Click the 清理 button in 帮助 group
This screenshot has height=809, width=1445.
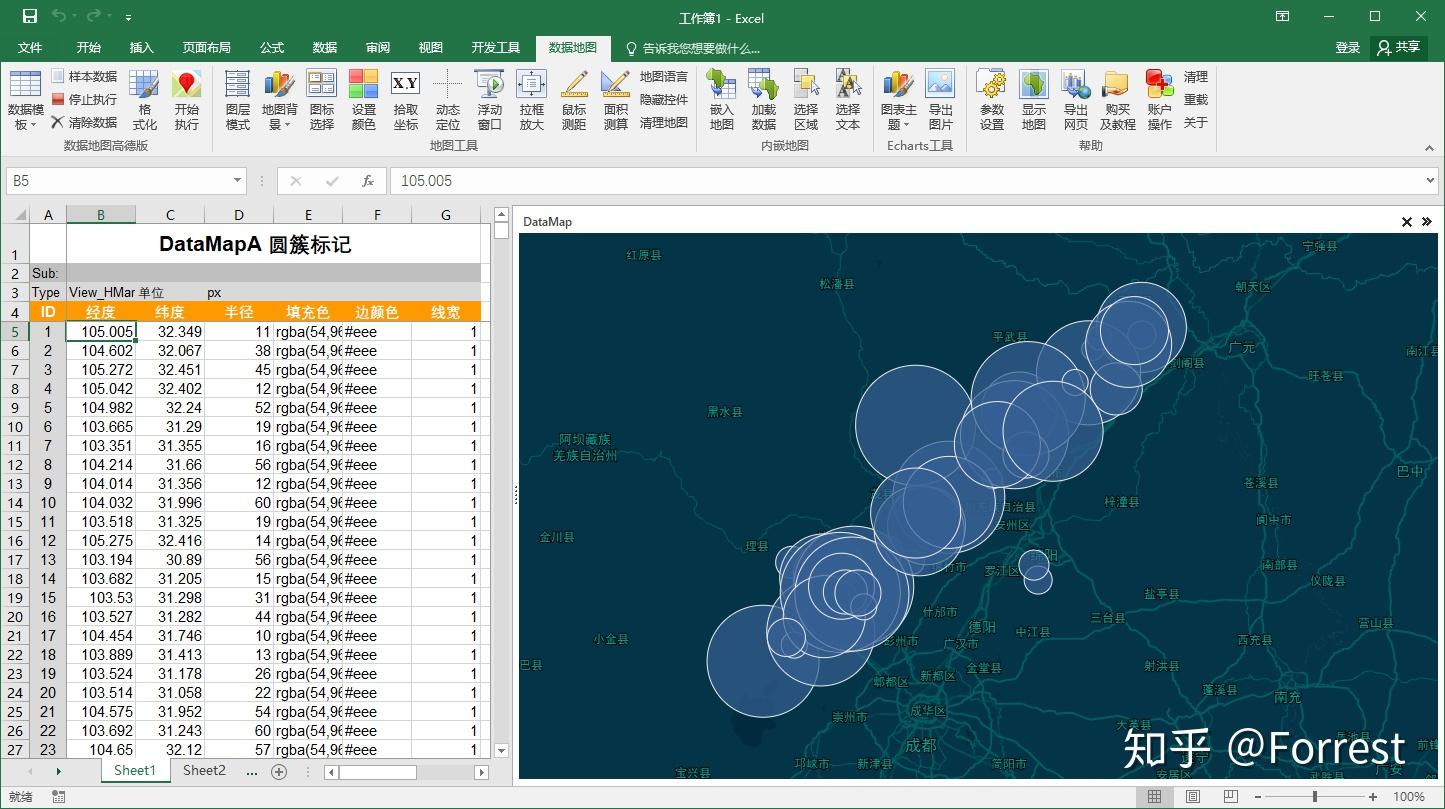pyautogui.click(x=1196, y=77)
